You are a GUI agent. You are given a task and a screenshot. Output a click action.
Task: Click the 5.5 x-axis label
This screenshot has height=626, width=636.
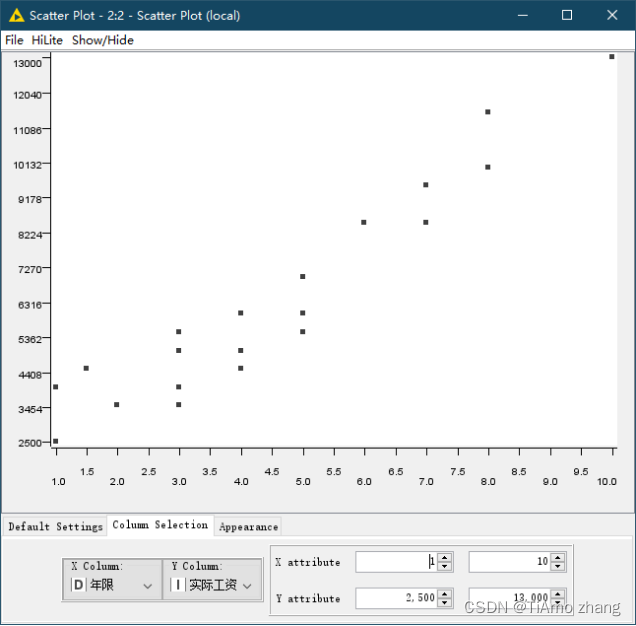coord(334,471)
